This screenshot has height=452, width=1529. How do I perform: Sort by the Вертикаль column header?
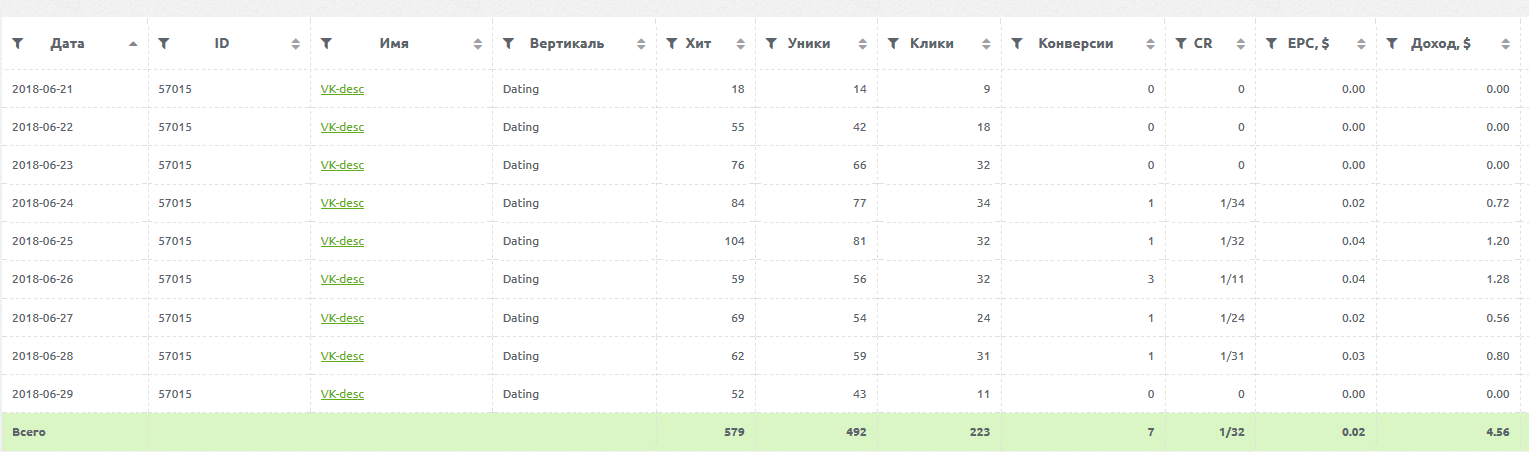pos(566,44)
